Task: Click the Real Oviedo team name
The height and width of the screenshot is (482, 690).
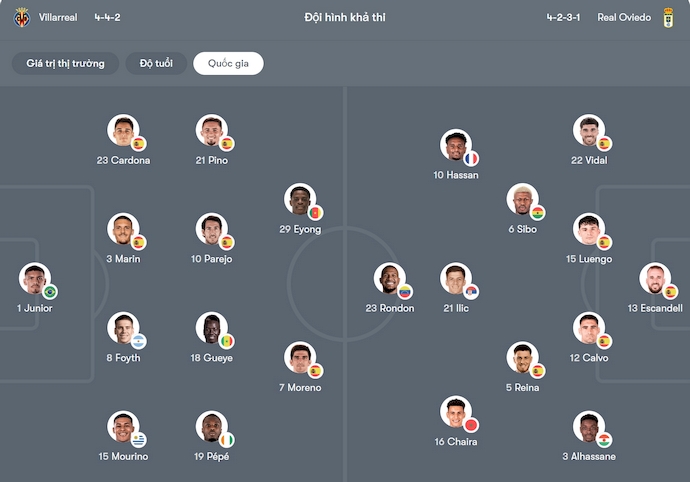Action: pos(624,17)
